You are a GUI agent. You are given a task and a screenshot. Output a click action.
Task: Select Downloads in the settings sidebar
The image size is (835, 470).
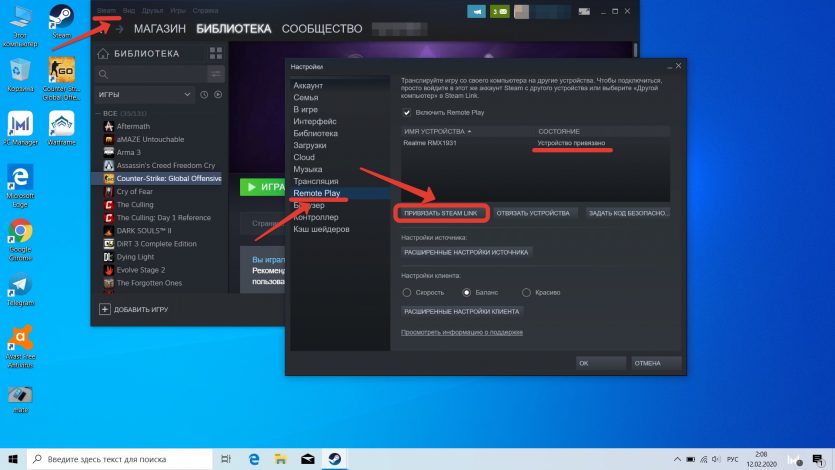309,145
